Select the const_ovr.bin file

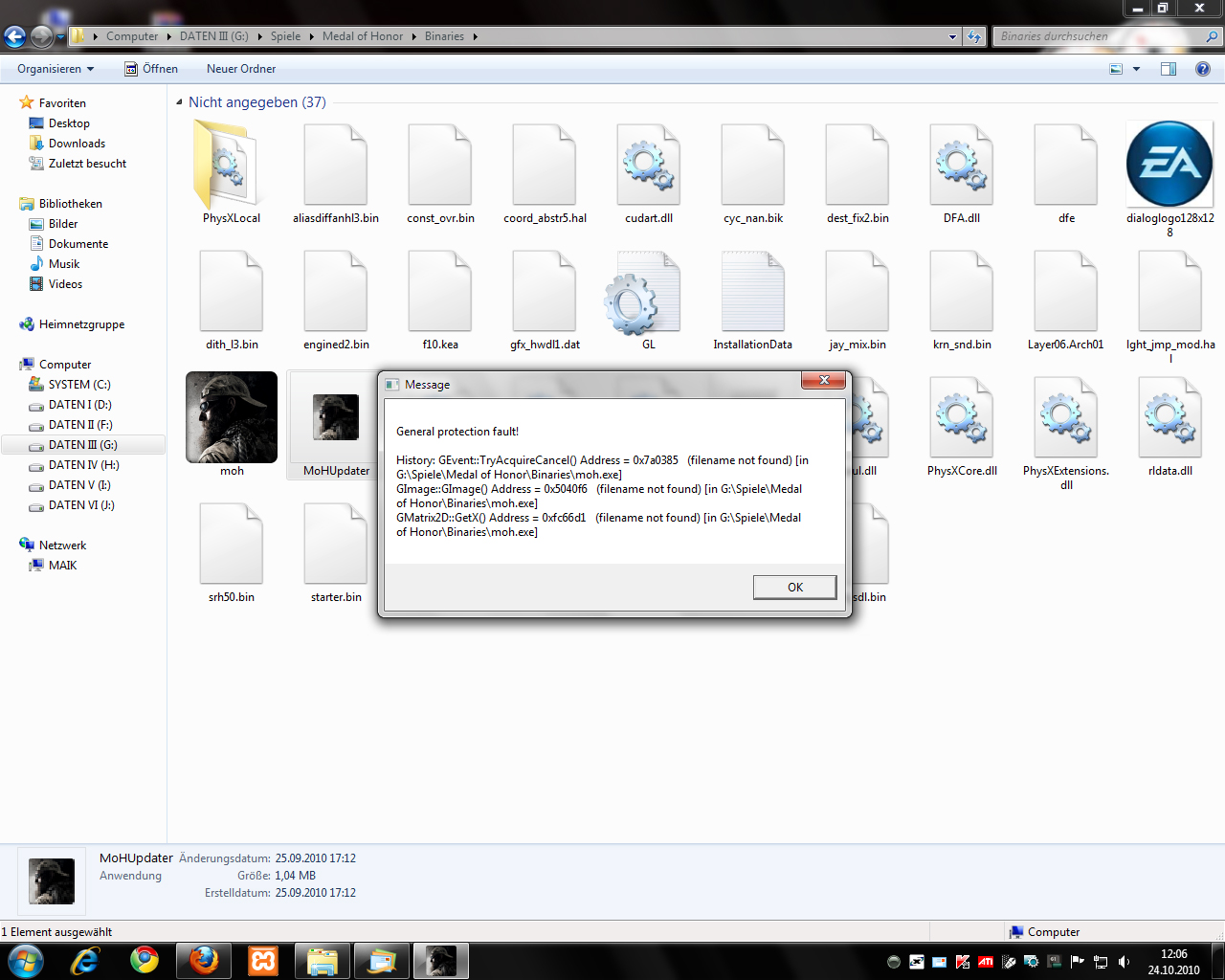click(440, 172)
